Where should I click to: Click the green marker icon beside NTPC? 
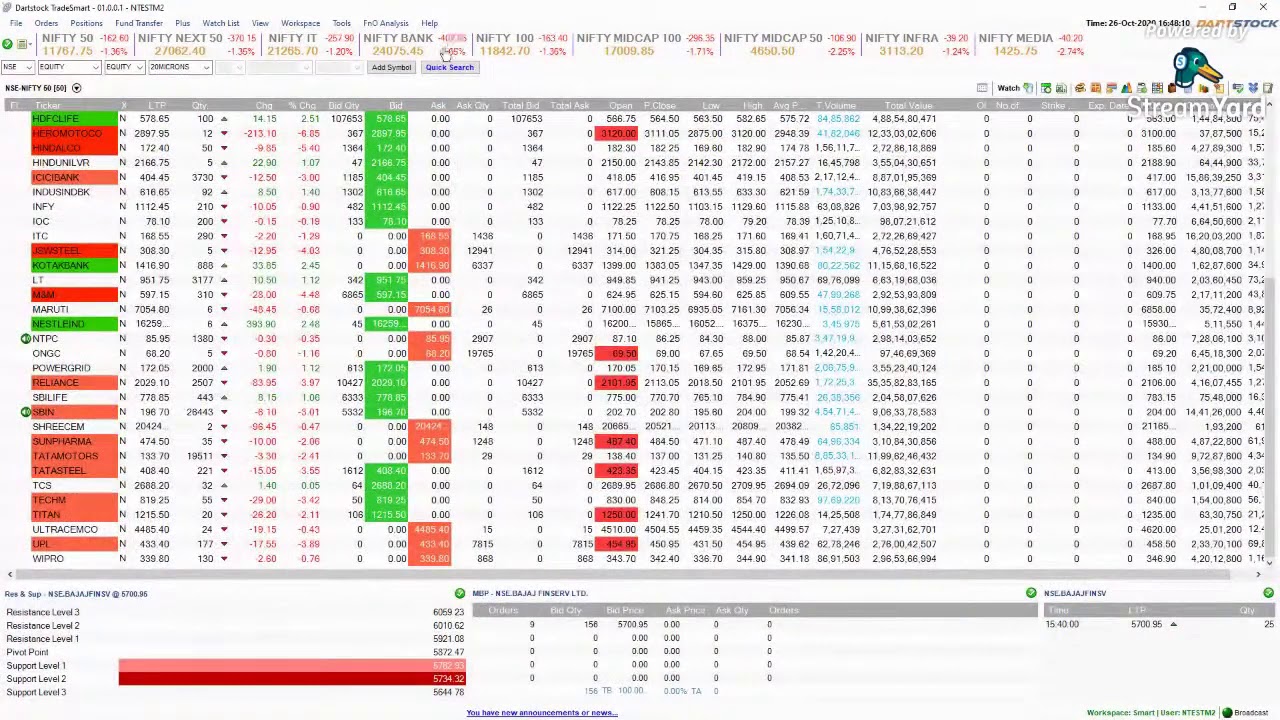pyautogui.click(x=26, y=339)
